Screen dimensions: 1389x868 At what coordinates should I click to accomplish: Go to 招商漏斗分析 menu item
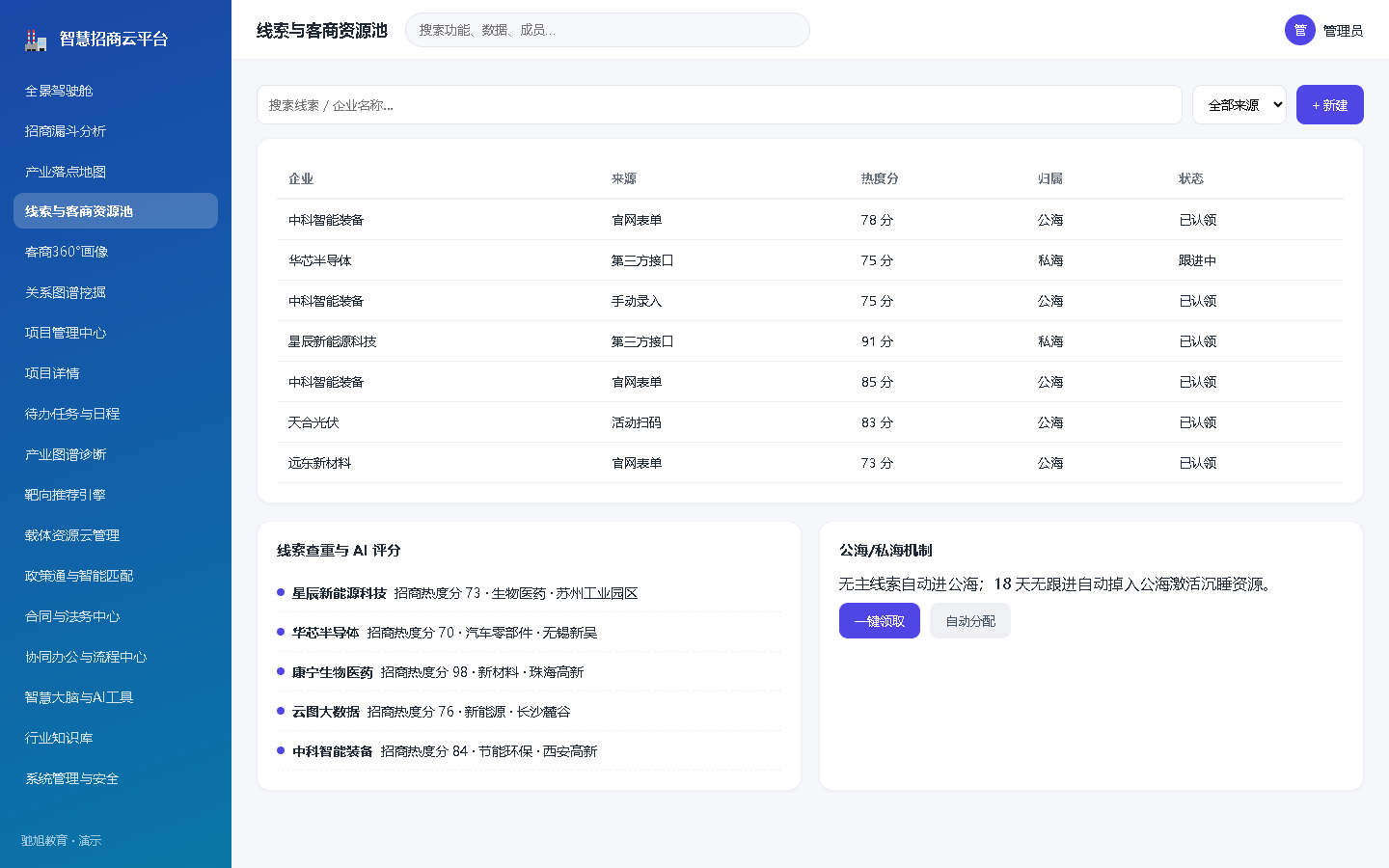116,131
